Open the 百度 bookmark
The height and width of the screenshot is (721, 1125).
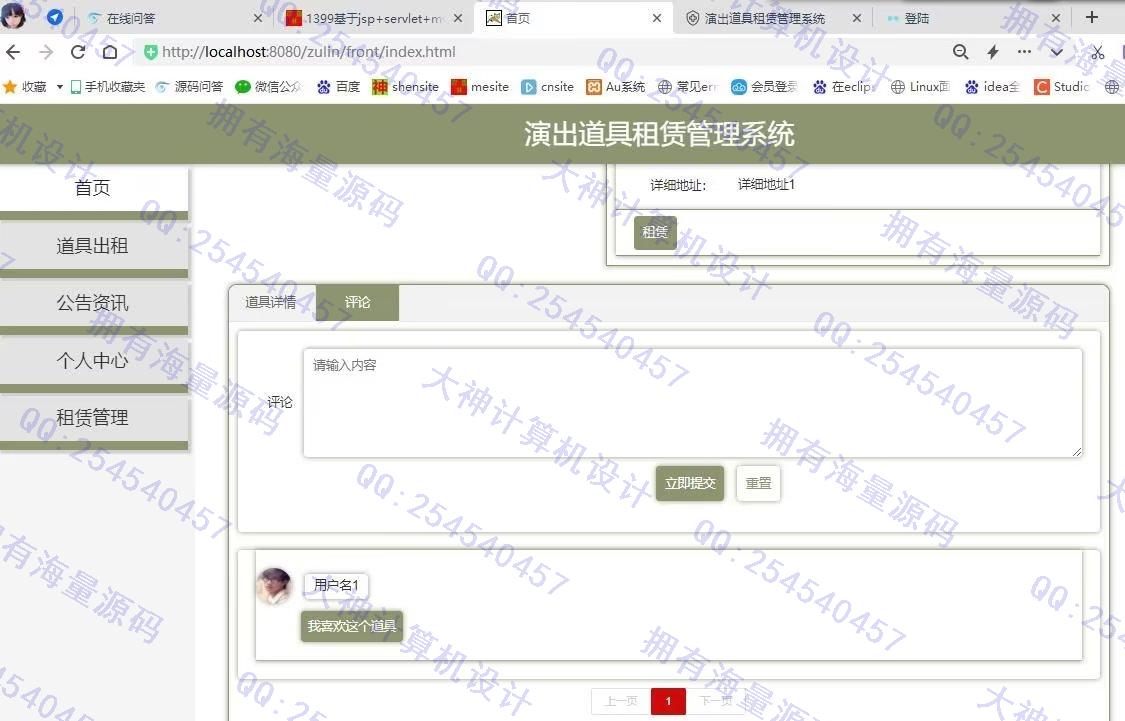pos(339,87)
